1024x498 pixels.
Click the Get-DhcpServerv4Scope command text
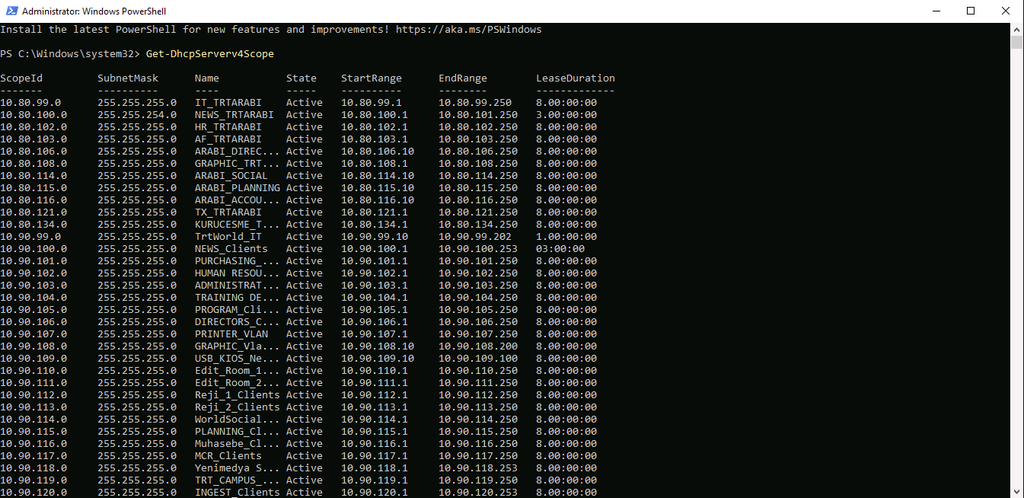(210, 54)
